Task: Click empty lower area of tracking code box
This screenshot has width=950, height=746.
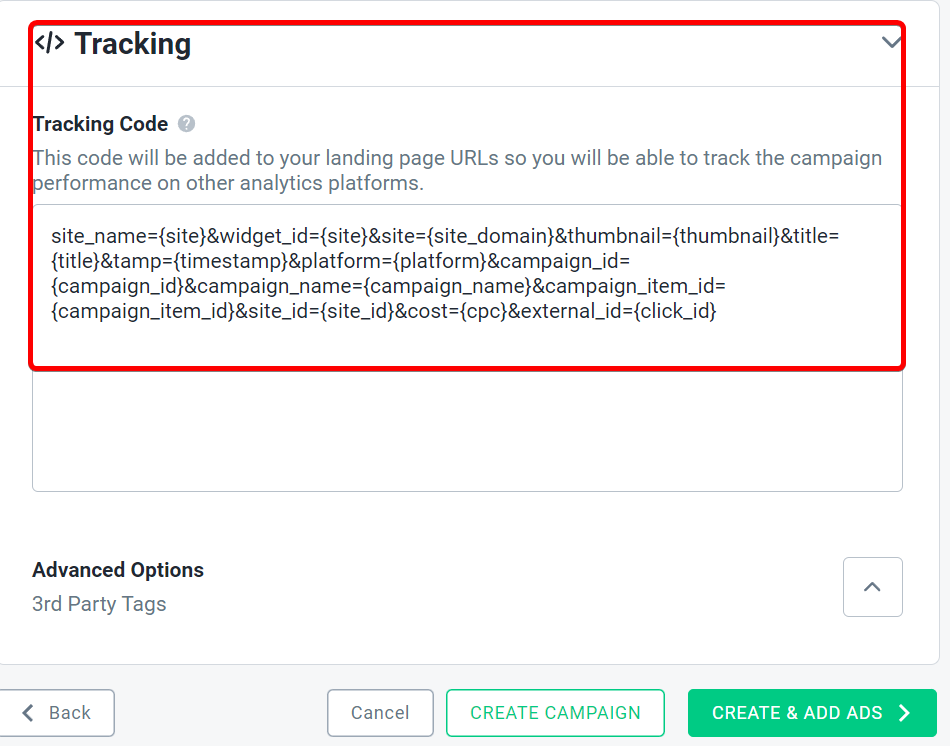Action: 467,430
